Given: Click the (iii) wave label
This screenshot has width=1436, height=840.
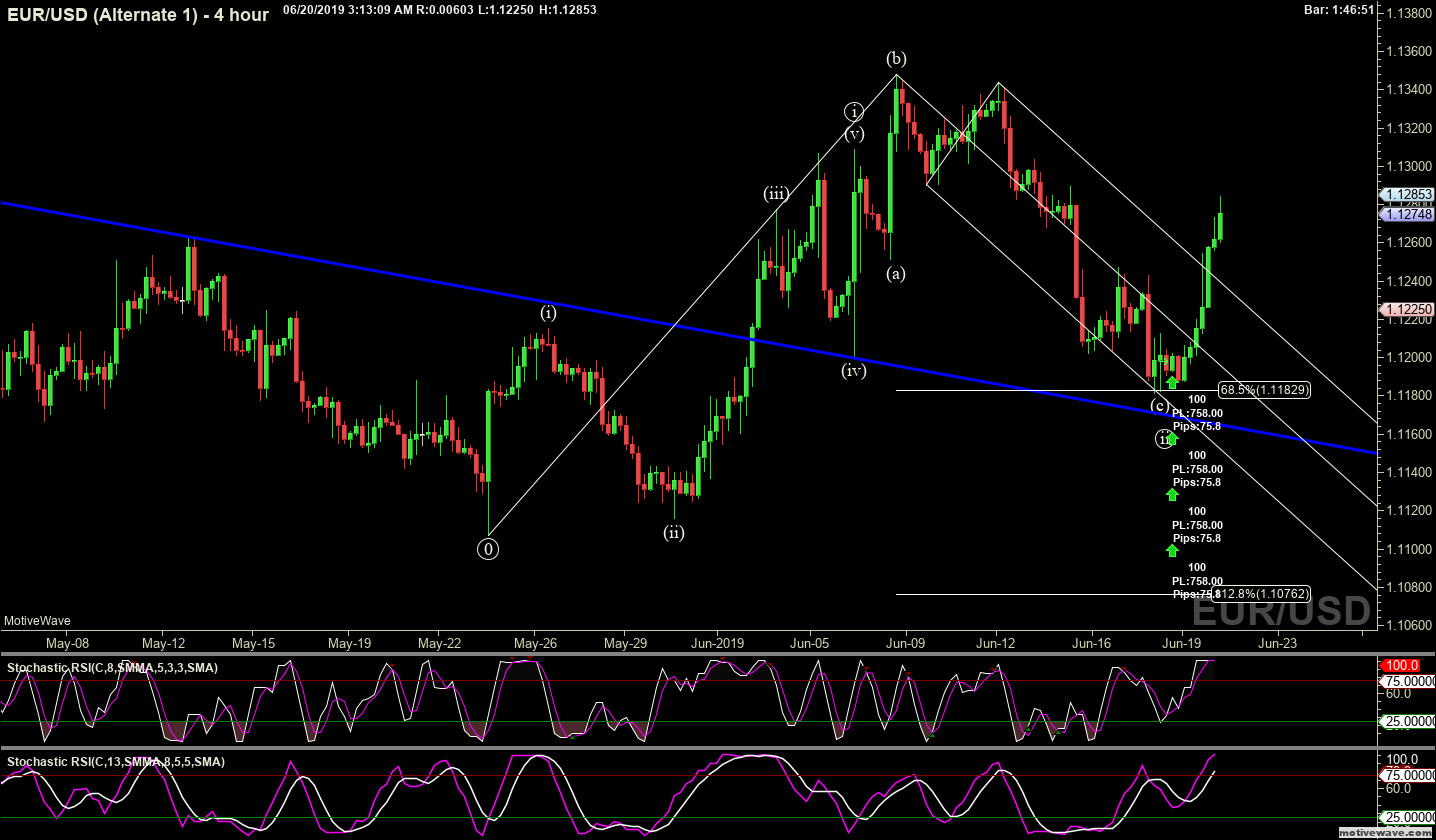Looking at the screenshot, I should click(776, 194).
